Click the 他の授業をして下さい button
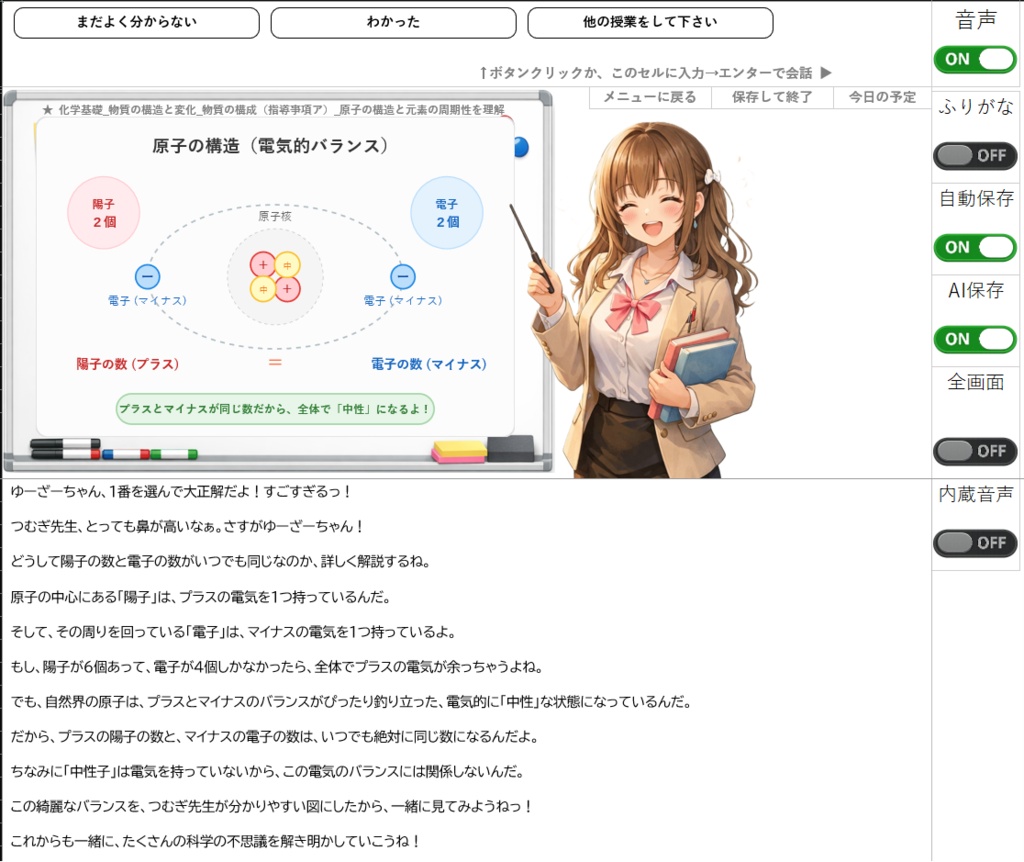The width and height of the screenshot is (1024, 862). pyautogui.click(x=650, y=23)
